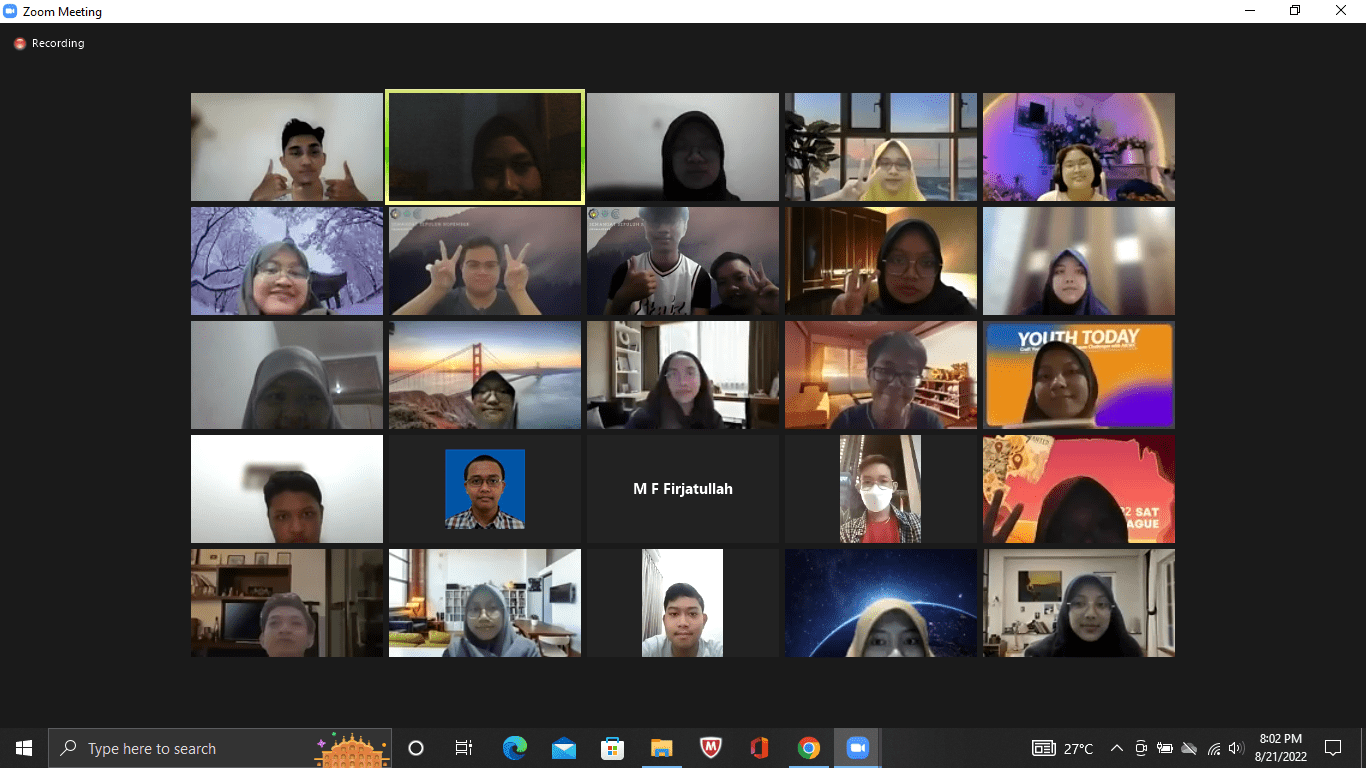This screenshot has width=1366, height=768.
Task: Open the Wi-Fi network tray icon
Action: (x=1214, y=748)
